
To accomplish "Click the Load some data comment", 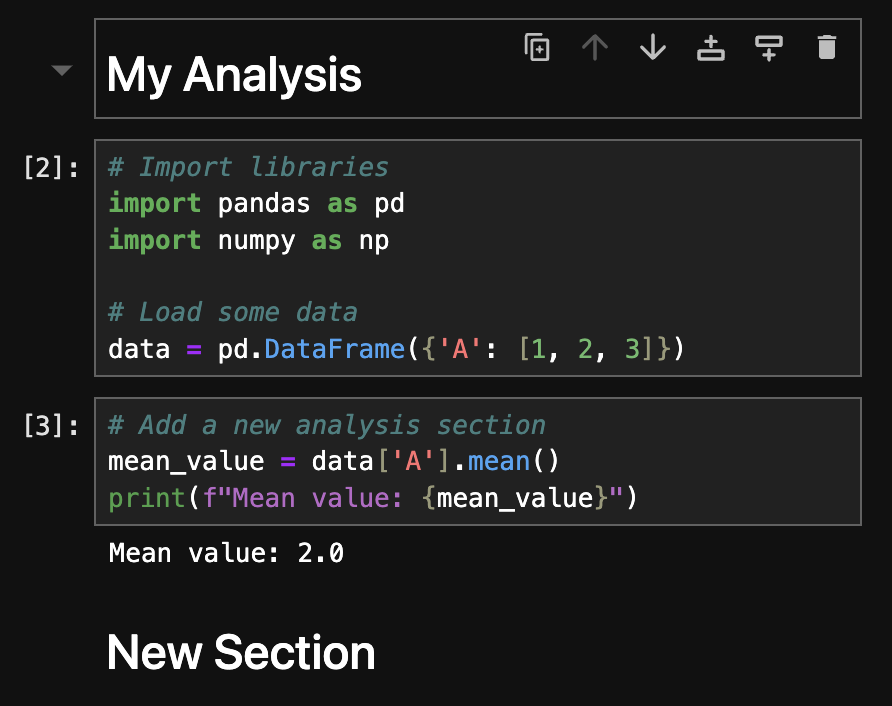I will point(233,312).
